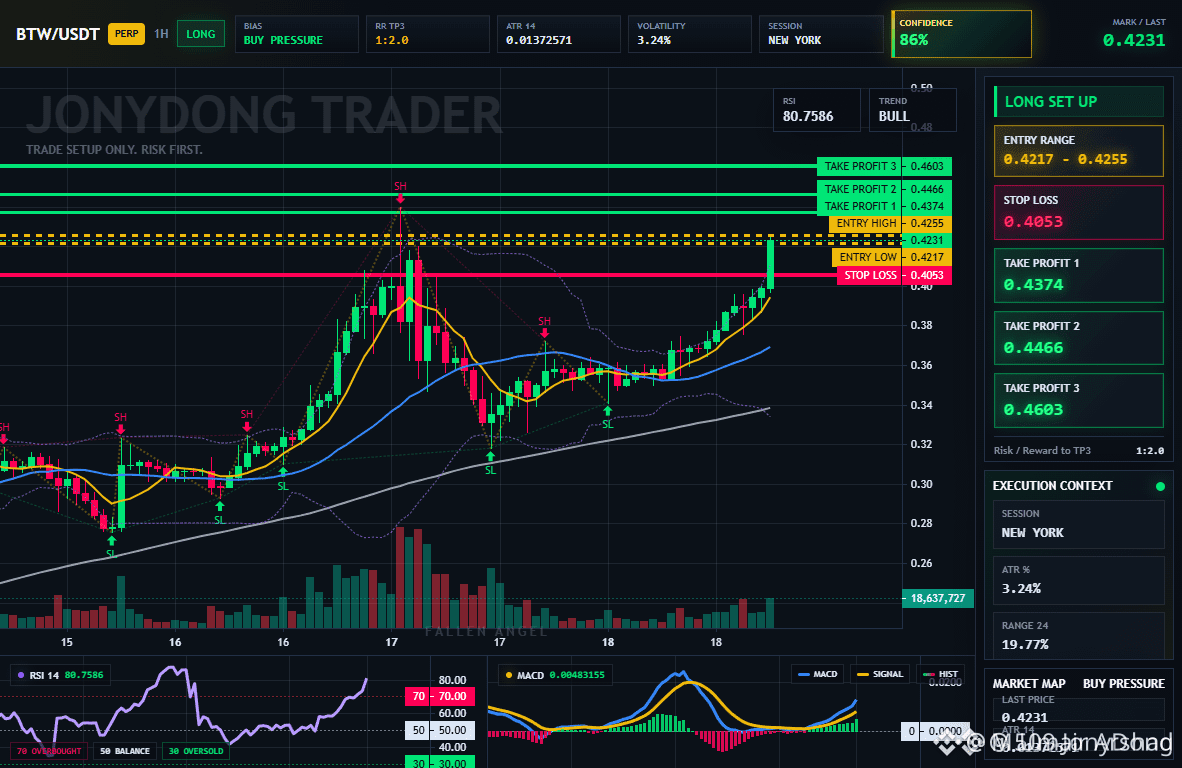Click the VOLATILITY 3.24% header card
This screenshot has height=768, width=1182.
(x=690, y=34)
